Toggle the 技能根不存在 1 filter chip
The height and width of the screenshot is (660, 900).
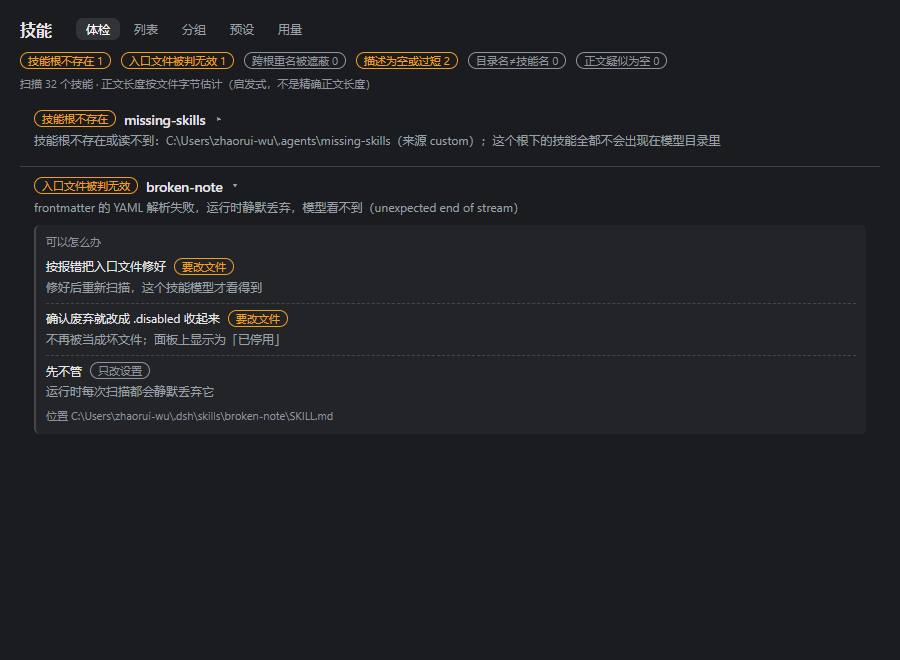65,61
